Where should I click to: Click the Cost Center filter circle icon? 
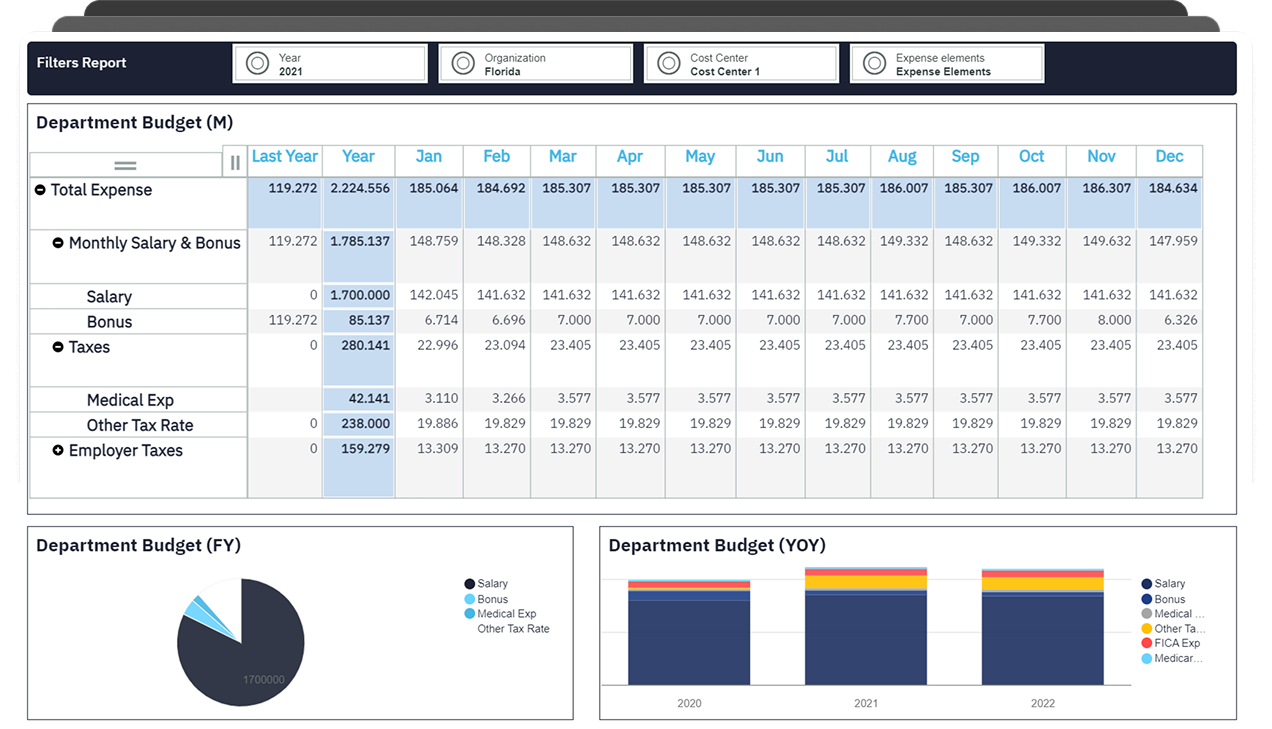[x=668, y=64]
